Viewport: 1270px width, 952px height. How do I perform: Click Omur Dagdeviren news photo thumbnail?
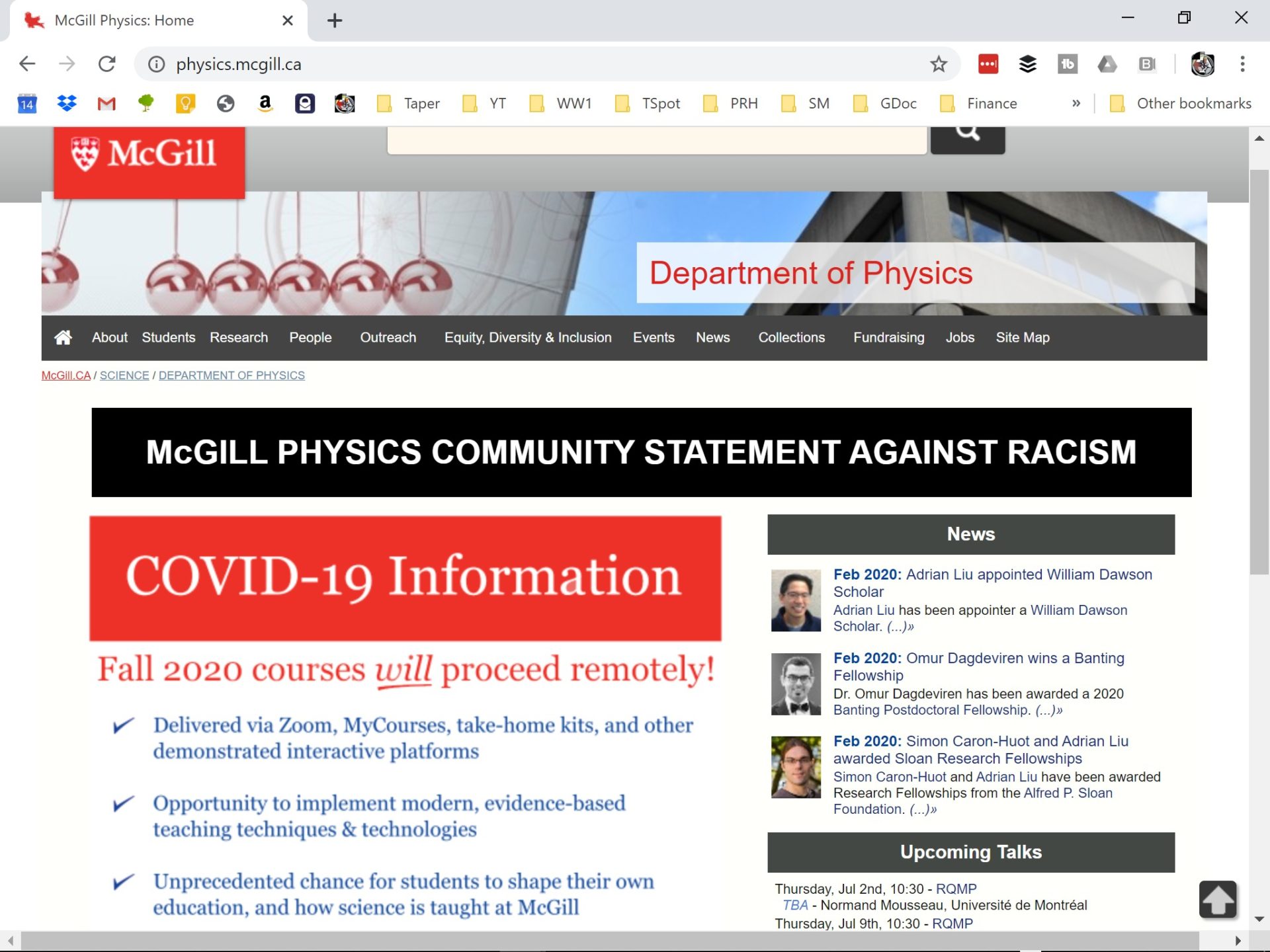coord(796,684)
